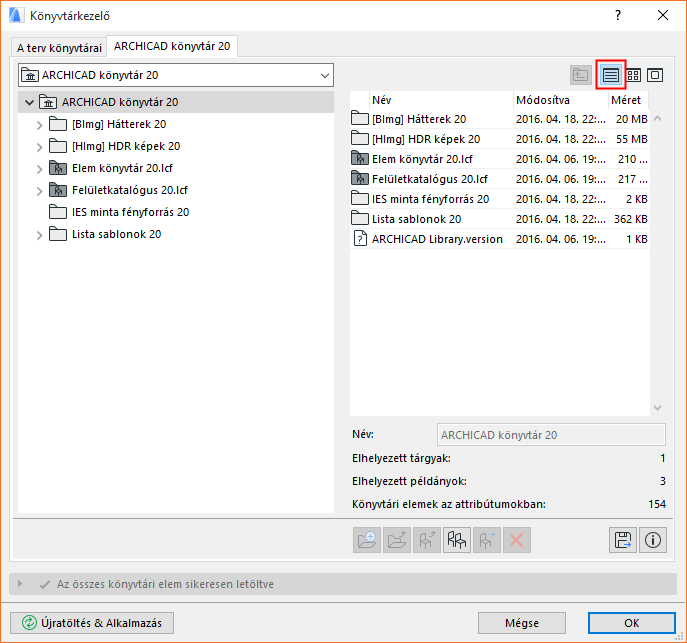The height and width of the screenshot is (643, 687).
Task: Switch to A terv könyvtárai tab
Action: point(59,47)
